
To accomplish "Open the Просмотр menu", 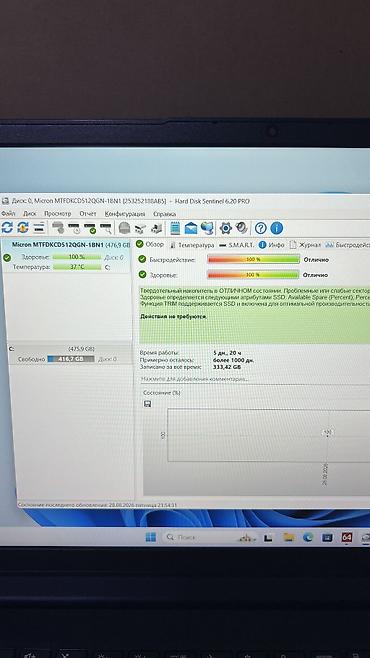I will (x=58, y=213).
